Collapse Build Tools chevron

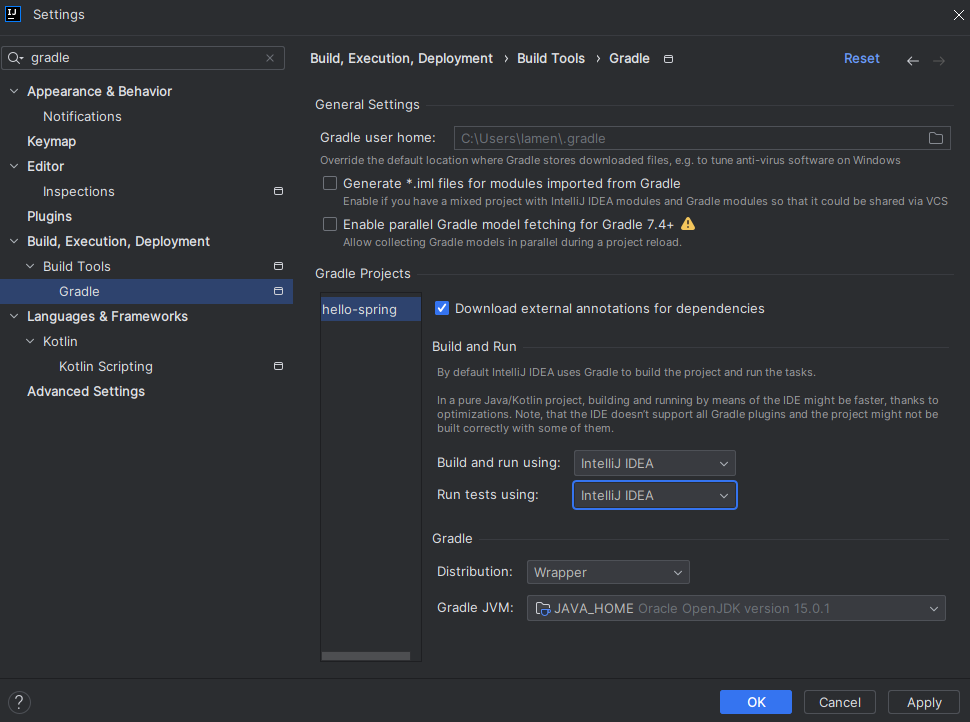(x=30, y=266)
